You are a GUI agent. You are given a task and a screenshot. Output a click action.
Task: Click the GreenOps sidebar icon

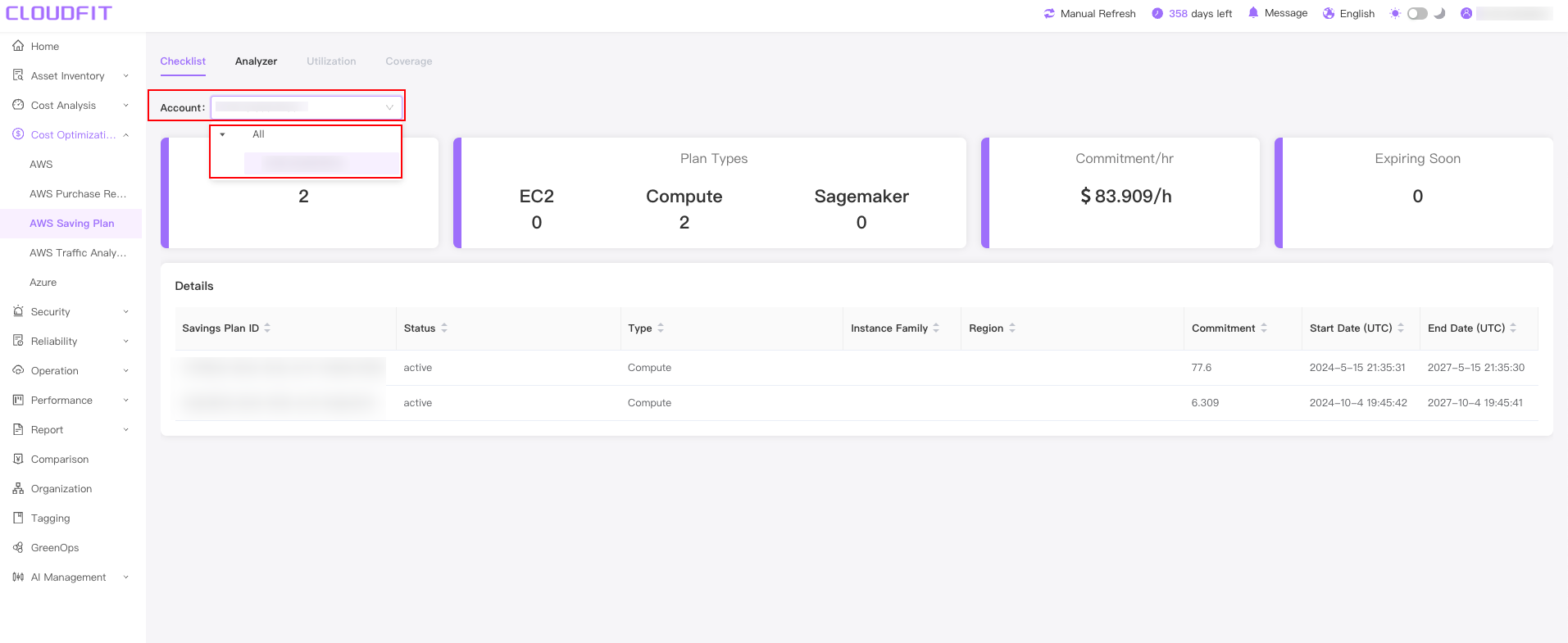[x=18, y=547]
